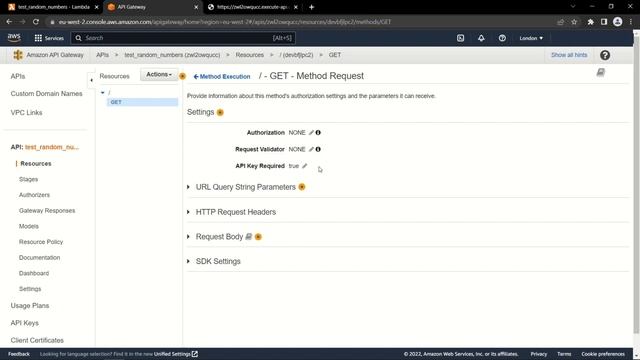The width and height of the screenshot is (640, 360).
Task: Open the London region selector
Action: 531,38
